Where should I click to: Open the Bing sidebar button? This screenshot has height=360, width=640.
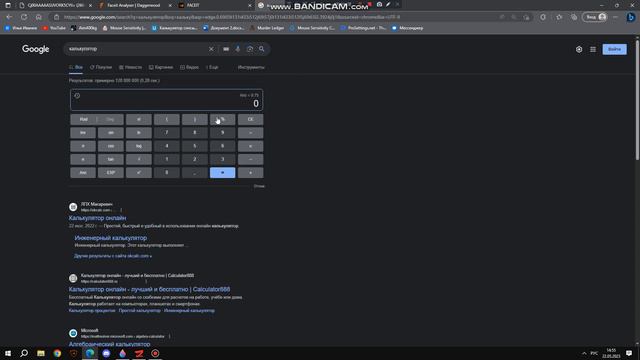pos(631,17)
